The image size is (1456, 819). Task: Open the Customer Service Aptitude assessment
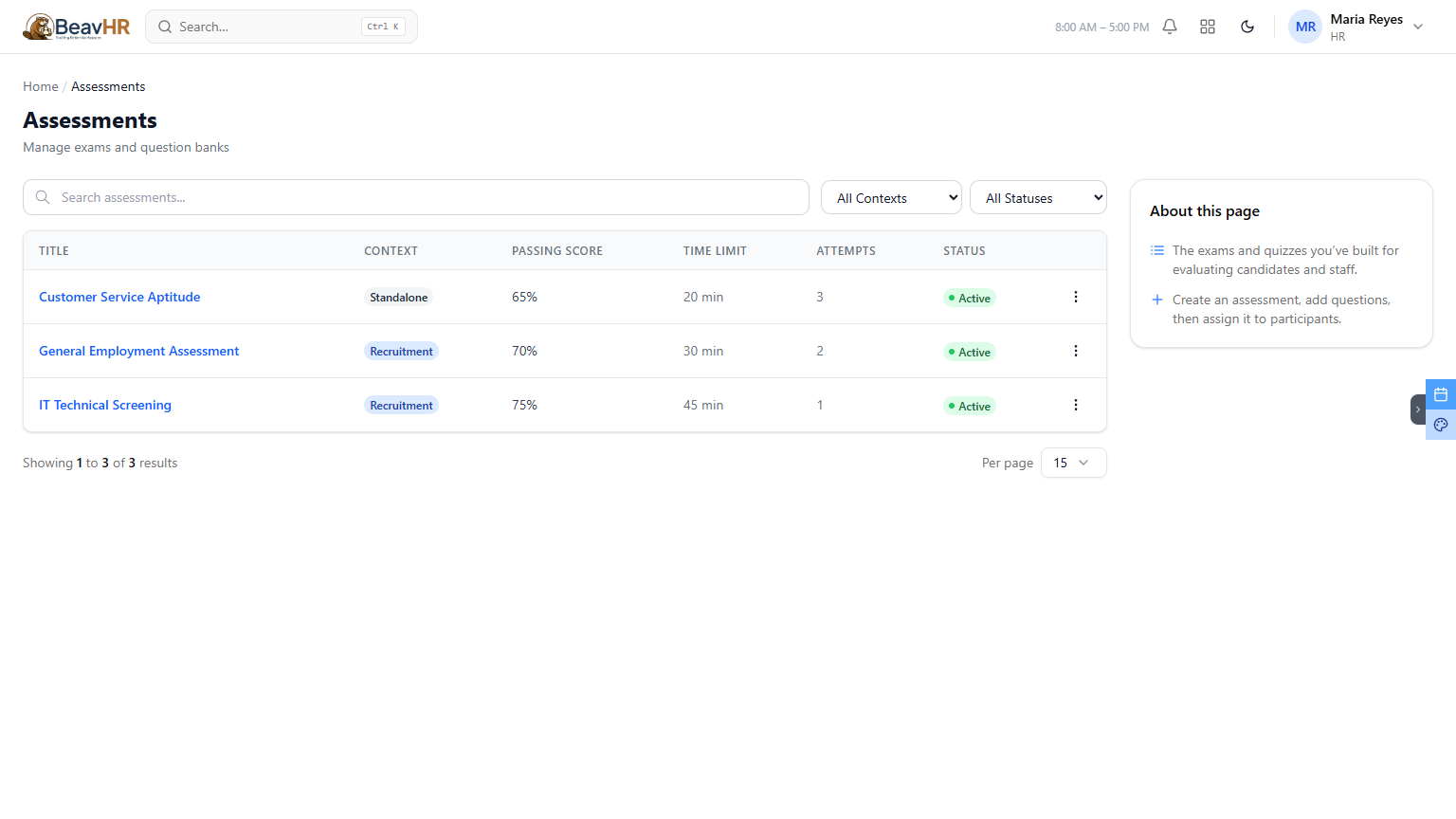(119, 297)
